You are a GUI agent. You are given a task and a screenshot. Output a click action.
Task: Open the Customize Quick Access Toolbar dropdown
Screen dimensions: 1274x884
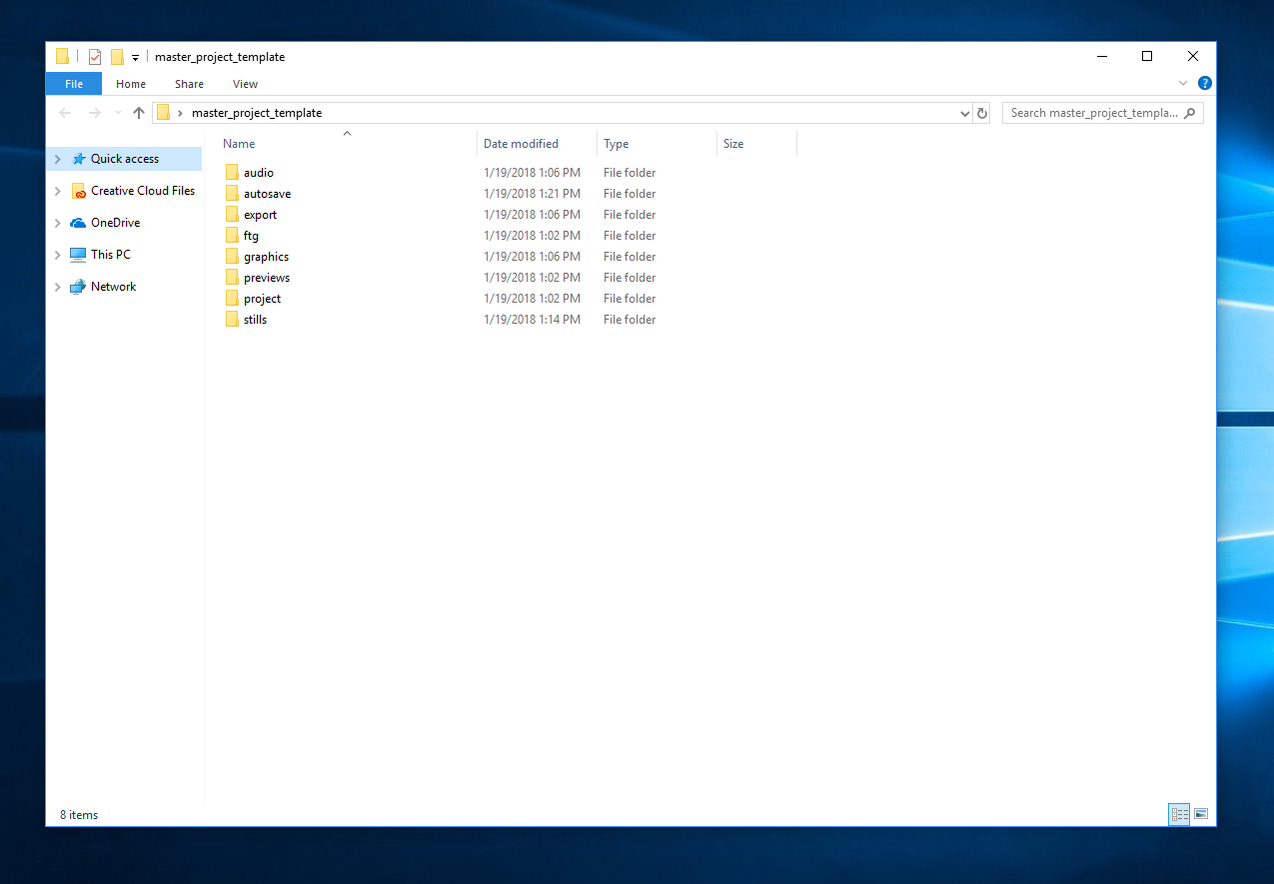pyautogui.click(x=135, y=58)
